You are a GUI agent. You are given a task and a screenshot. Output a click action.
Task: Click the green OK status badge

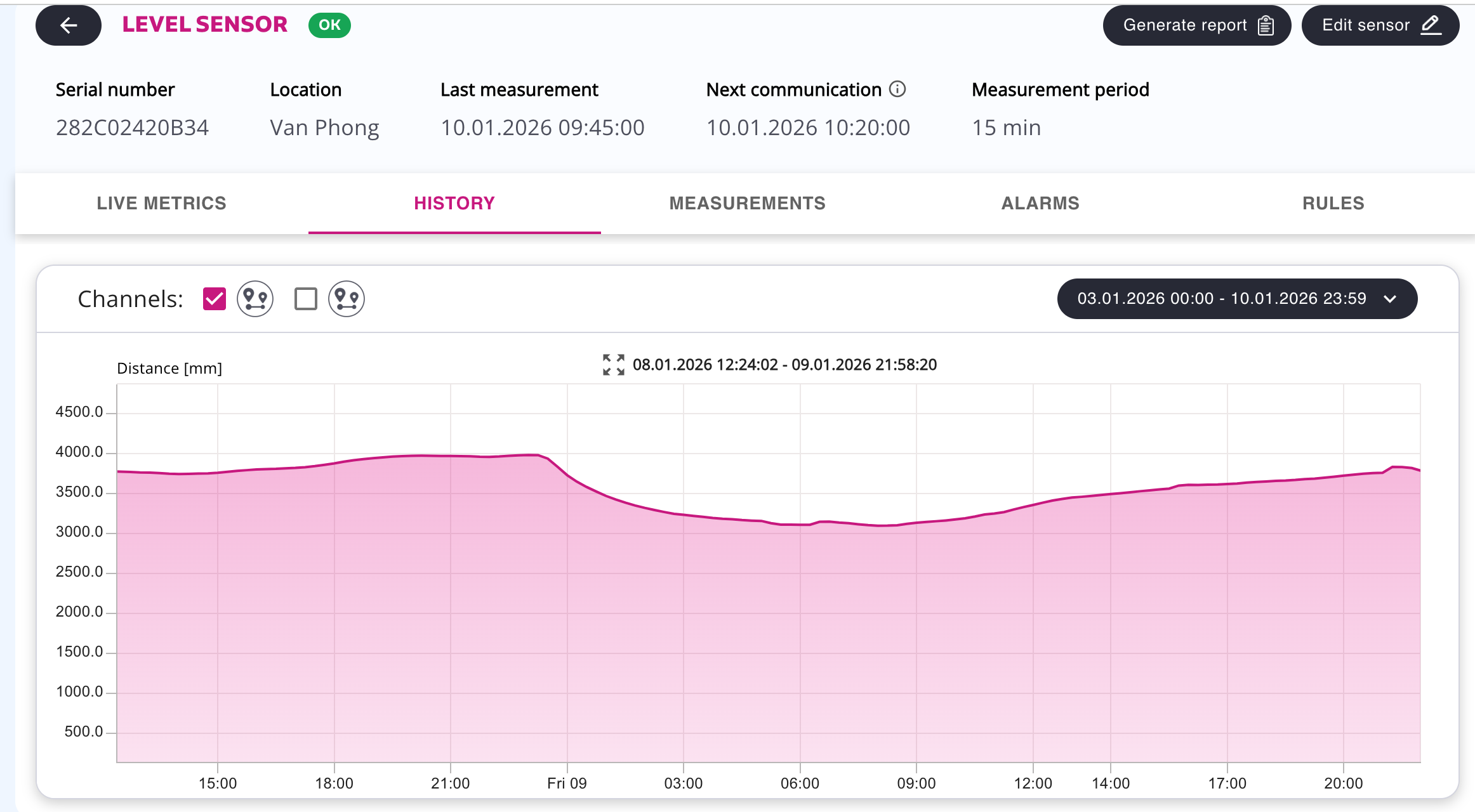[x=329, y=25]
